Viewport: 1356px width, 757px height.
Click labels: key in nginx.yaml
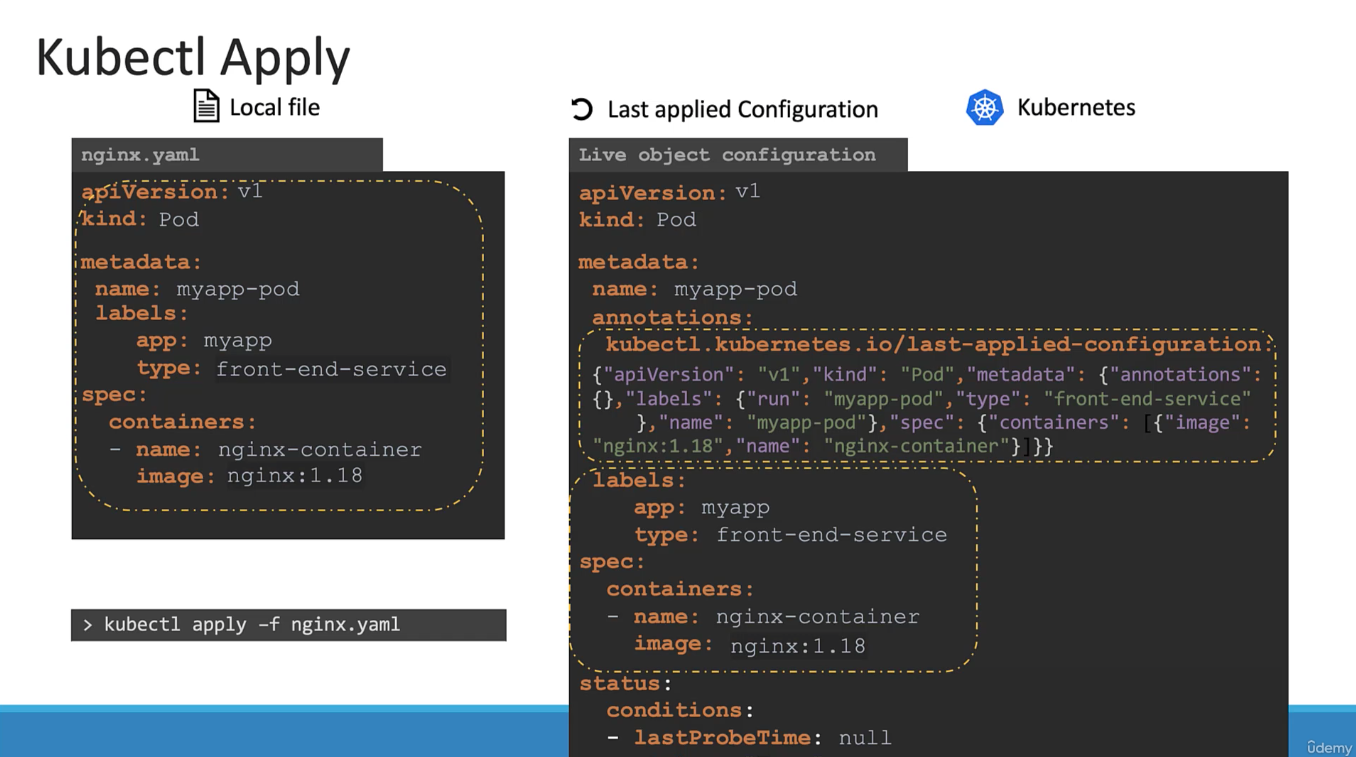pos(142,313)
